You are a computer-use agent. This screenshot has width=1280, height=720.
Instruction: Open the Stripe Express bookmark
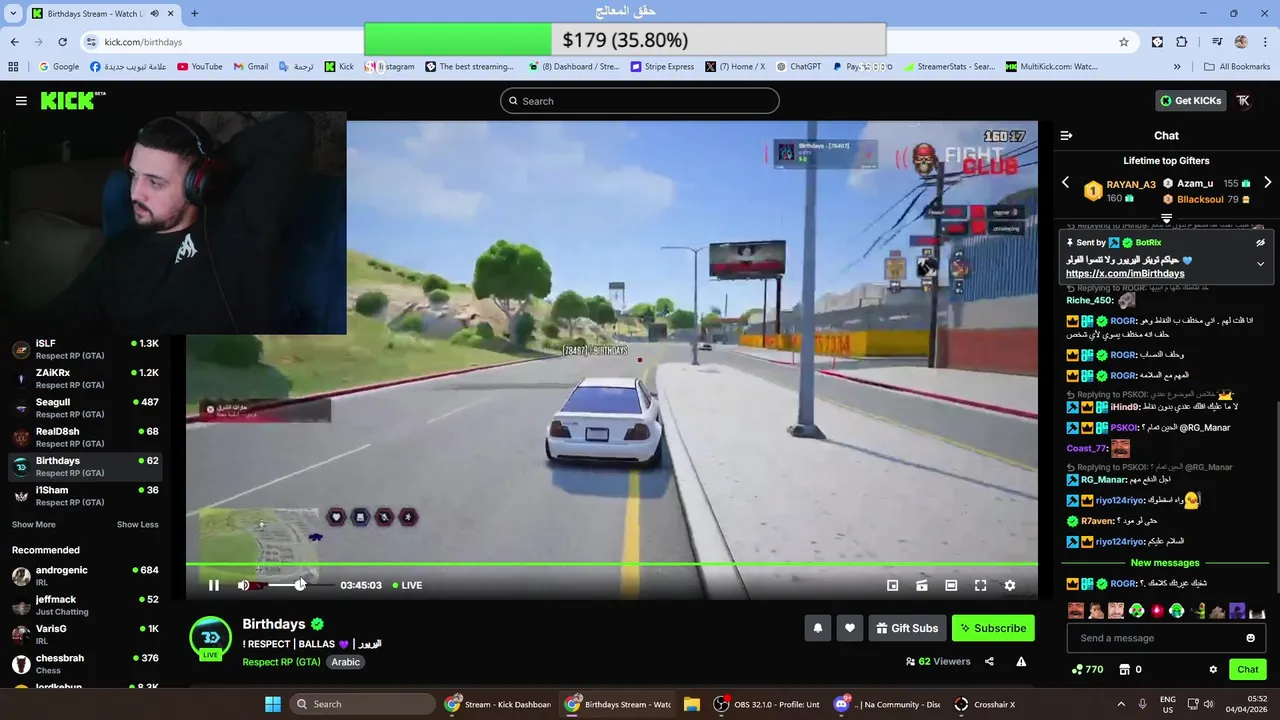pos(662,67)
